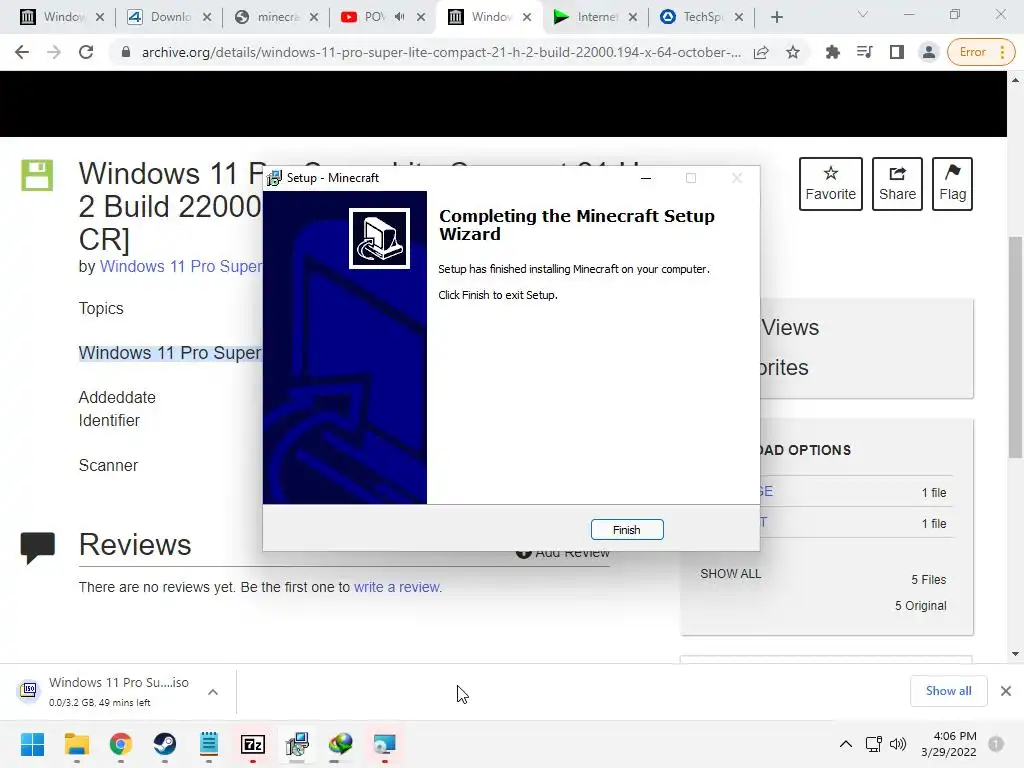Reload the archive.org page
The image size is (1024, 768).
coord(86,52)
